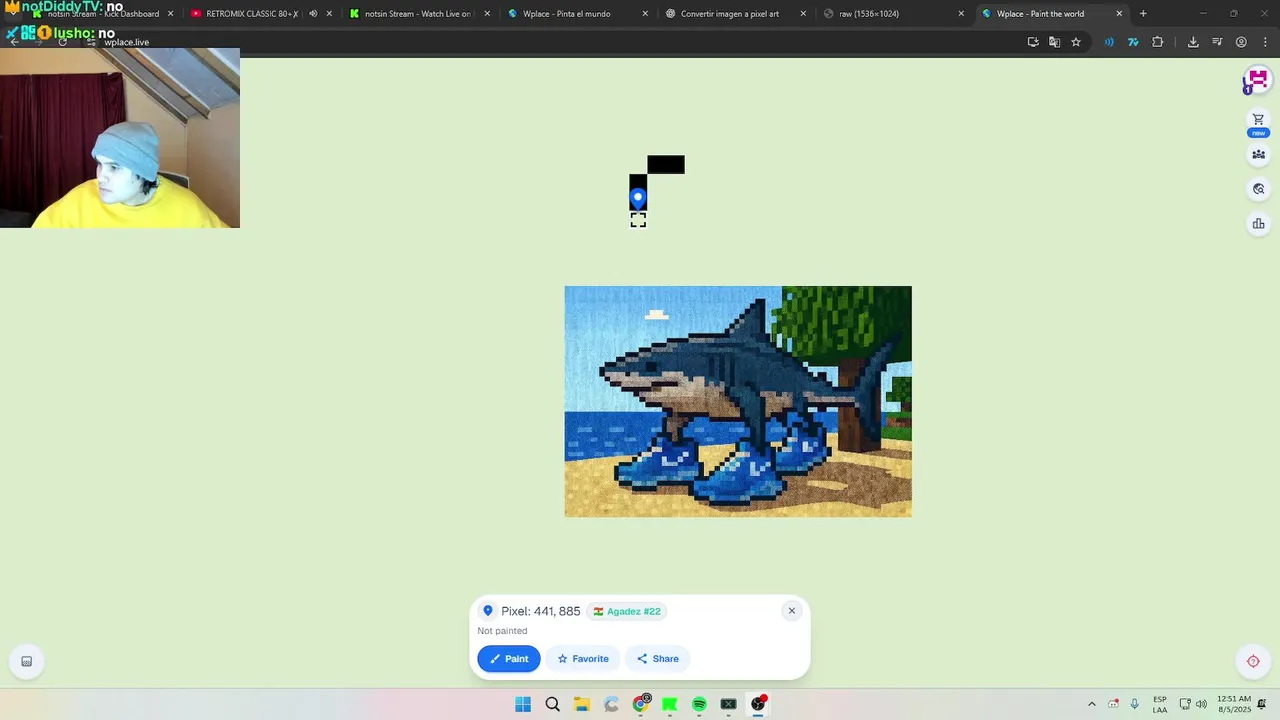Viewport: 1280px width, 720px height.
Task: Open File Explorer from taskbar
Action: click(x=582, y=704)
